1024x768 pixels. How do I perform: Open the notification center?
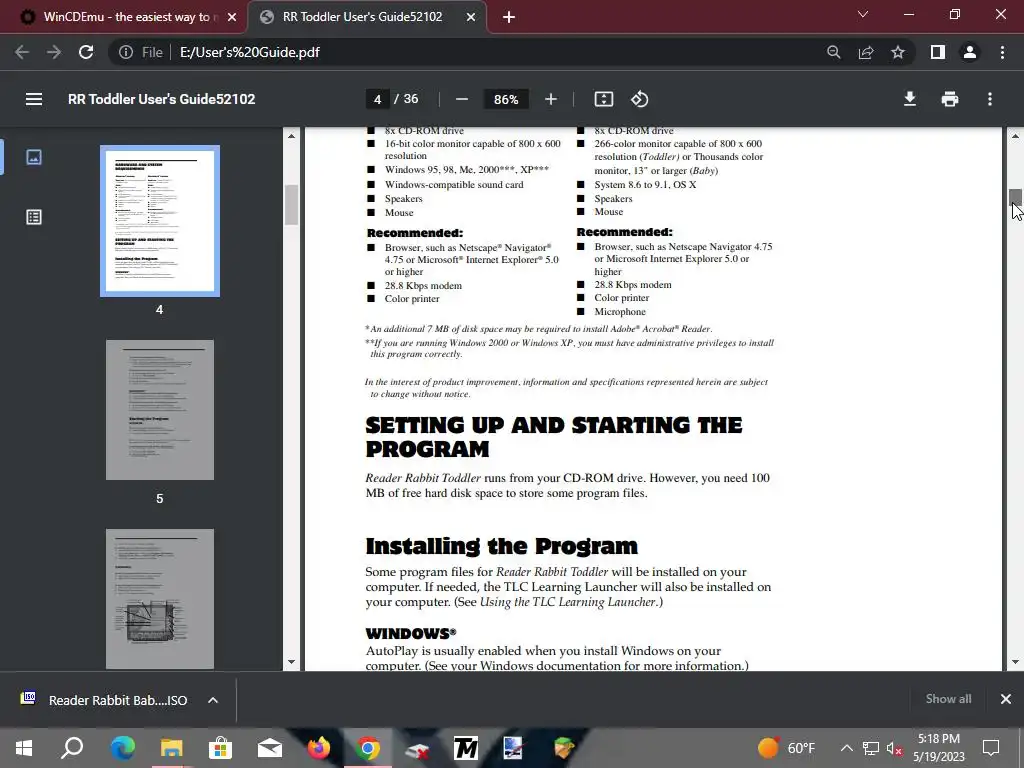[991, 748]
